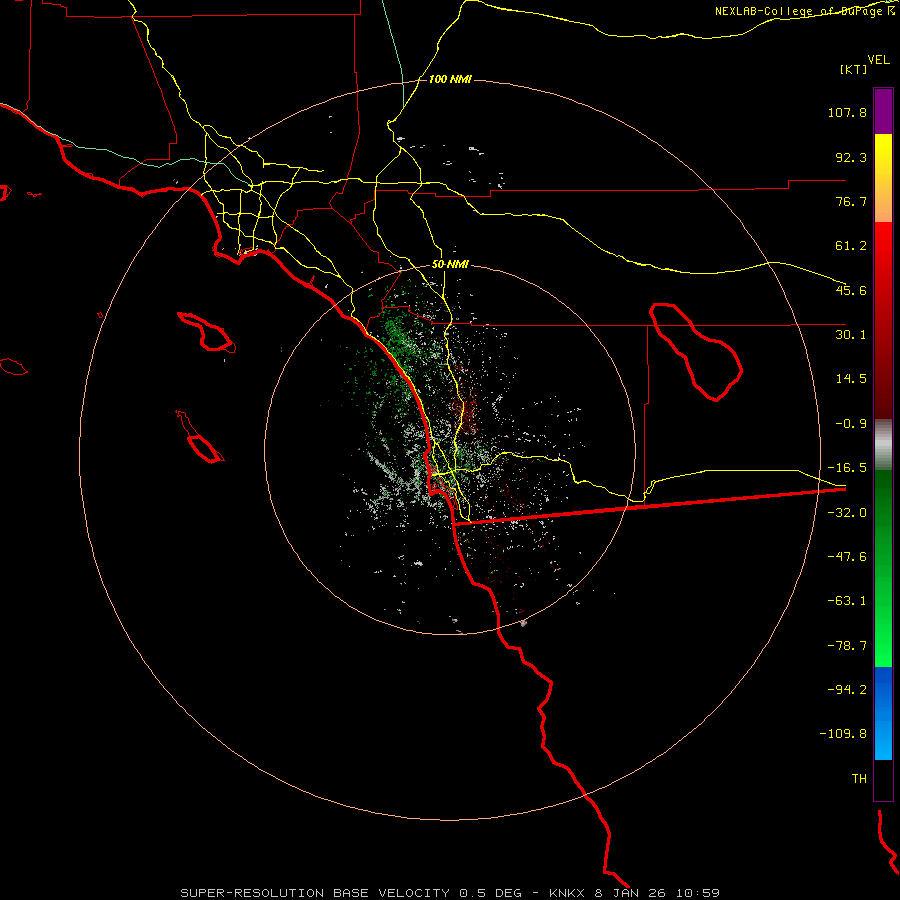The height and width of the screenshot is (900, 900).
Task: Pick the yellow-orange segment of the color bar
Action: 883,178
